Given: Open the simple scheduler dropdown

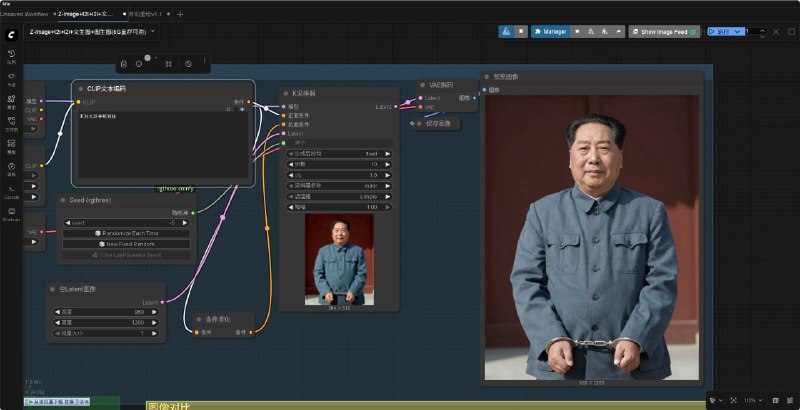Looking at the screenshot, I should 338,196.
